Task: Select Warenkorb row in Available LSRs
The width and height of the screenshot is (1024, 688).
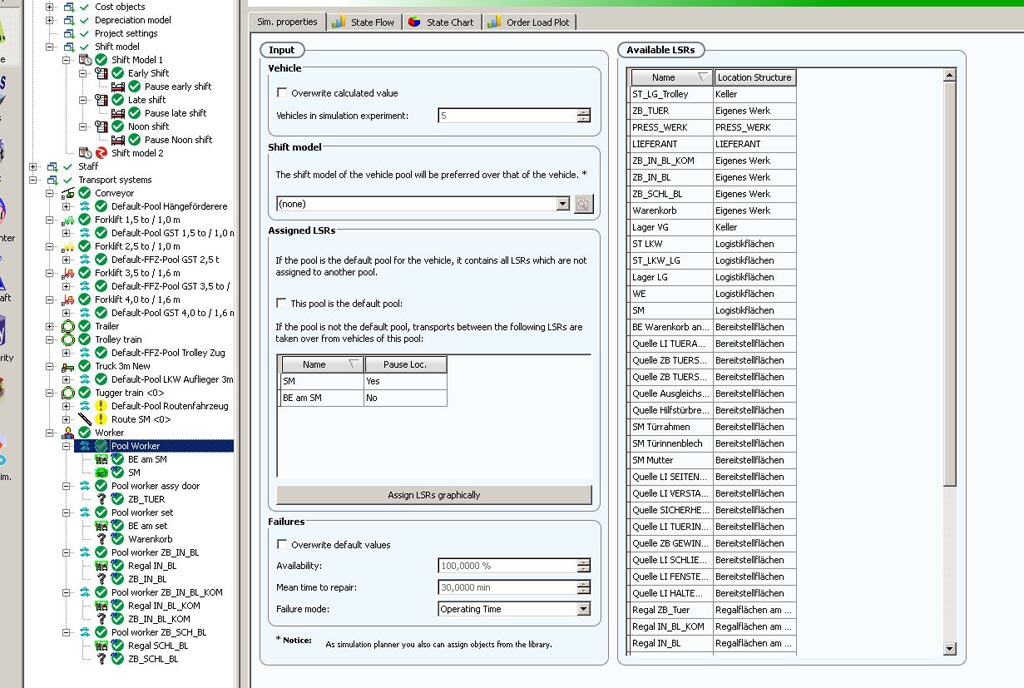Action: tap(713, 210)
